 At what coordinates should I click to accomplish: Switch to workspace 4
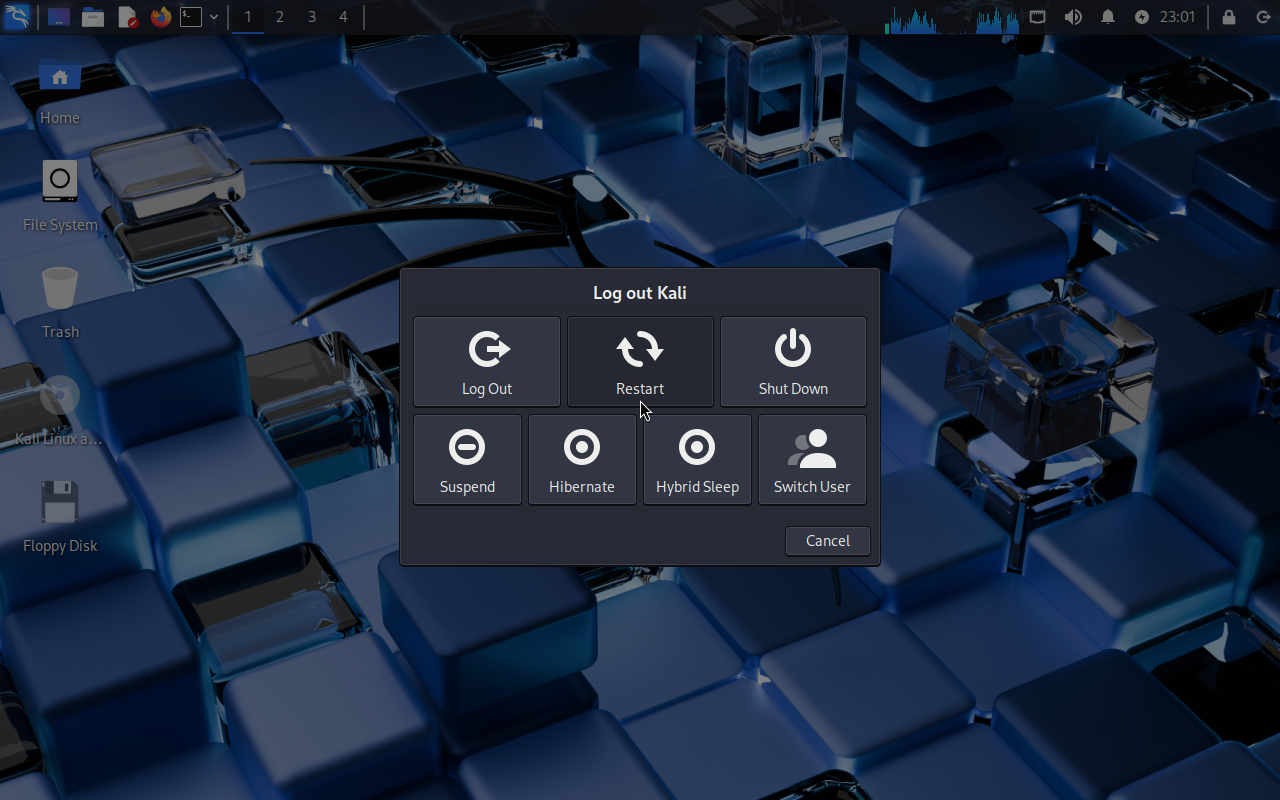[343, 17]
